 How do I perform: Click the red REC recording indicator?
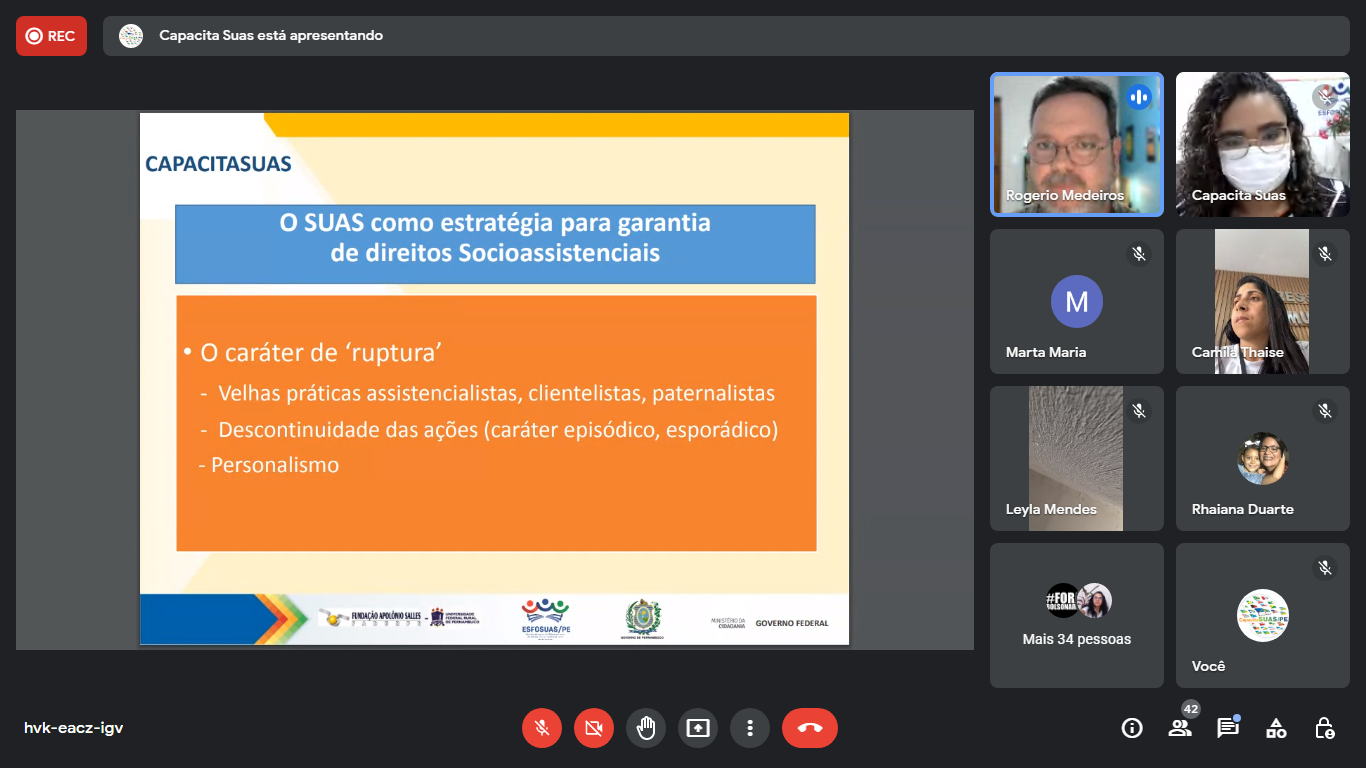pyautogui.click(x=51, y=36)
